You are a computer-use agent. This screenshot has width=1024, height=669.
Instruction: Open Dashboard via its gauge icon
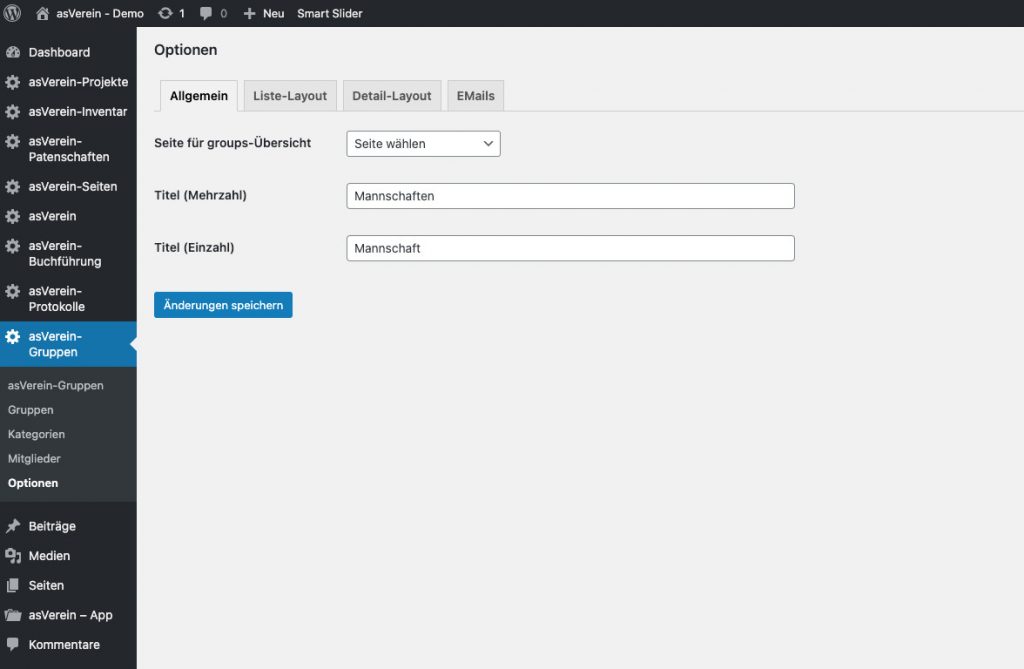tap(13, 52)
